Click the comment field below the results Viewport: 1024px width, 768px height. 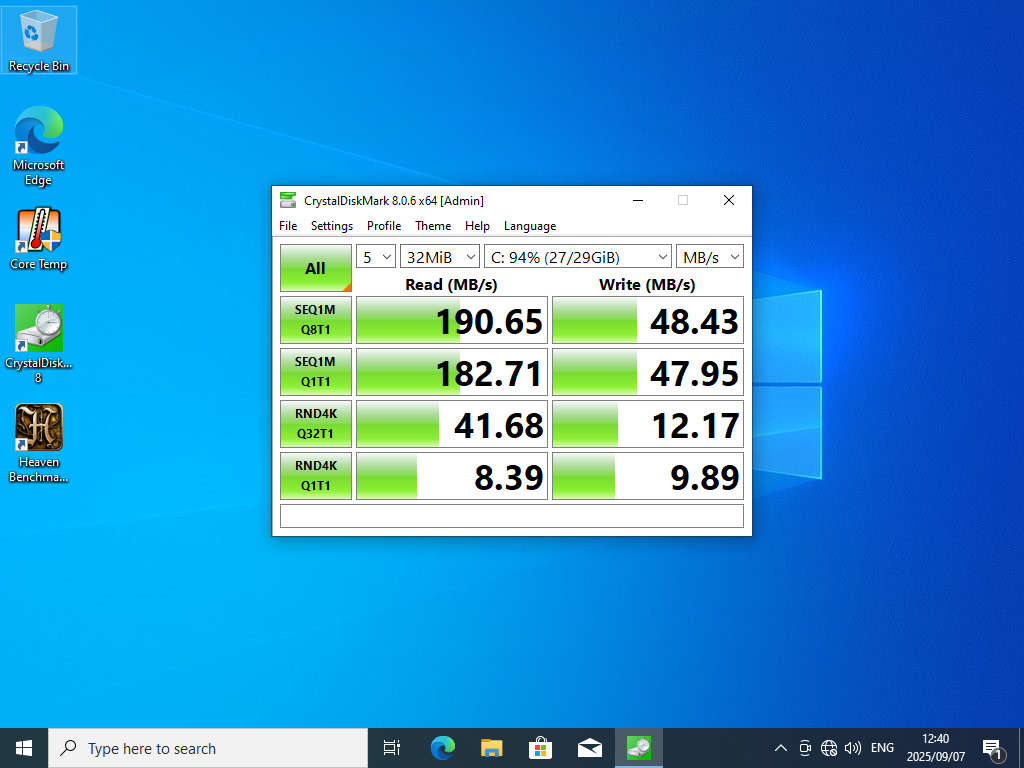(x=511, y=516)
